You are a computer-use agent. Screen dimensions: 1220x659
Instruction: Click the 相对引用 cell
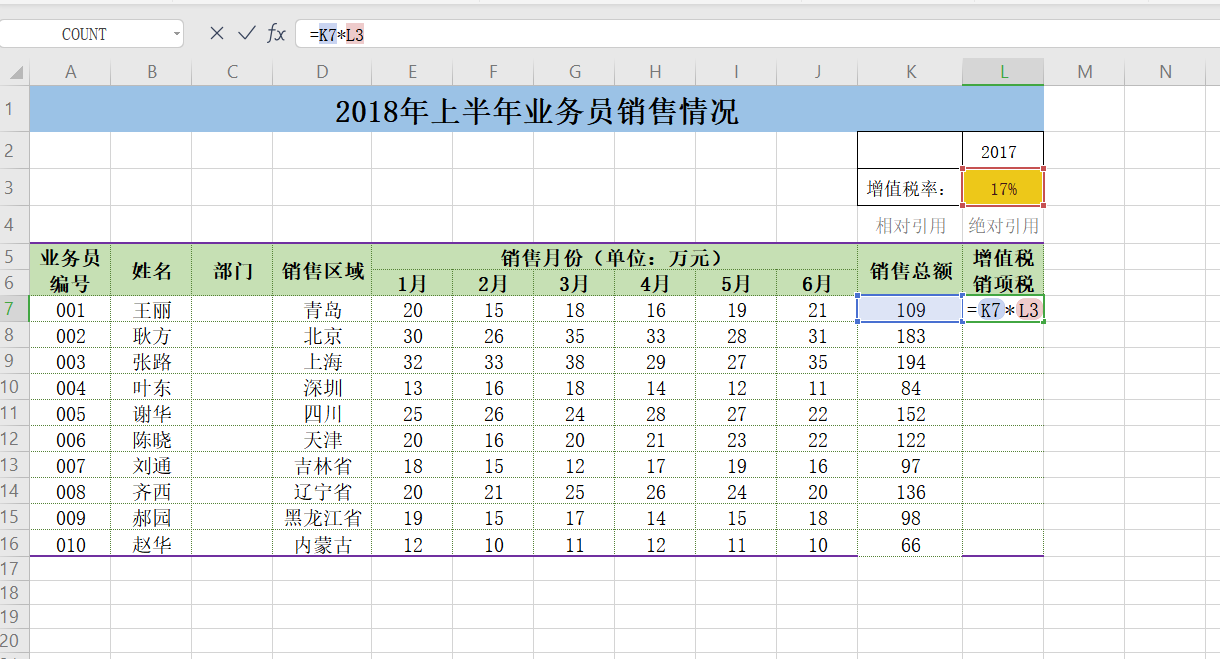[x=910, y=225]
